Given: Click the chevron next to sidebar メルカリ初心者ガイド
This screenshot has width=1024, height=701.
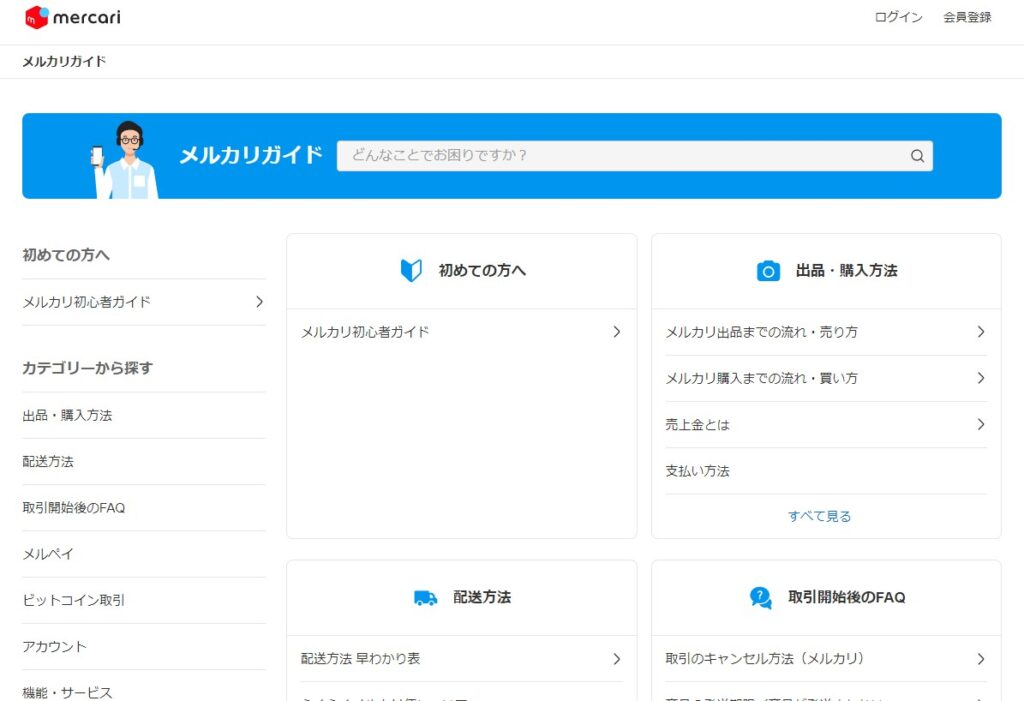Looking at the screenshot, I should point(259,302).
